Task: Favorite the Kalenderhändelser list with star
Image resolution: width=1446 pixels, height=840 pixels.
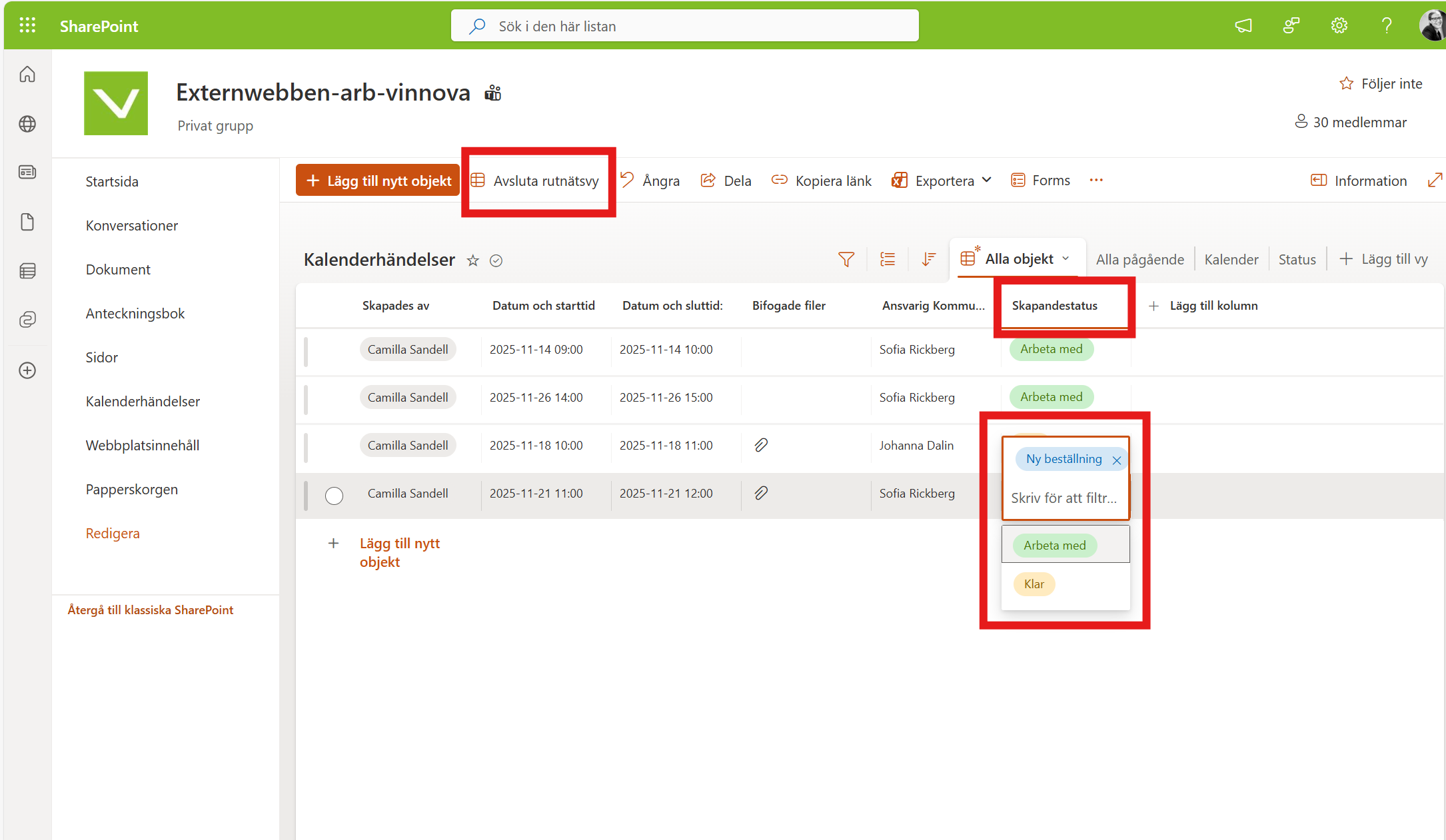Action: click(x=472, y=260)
